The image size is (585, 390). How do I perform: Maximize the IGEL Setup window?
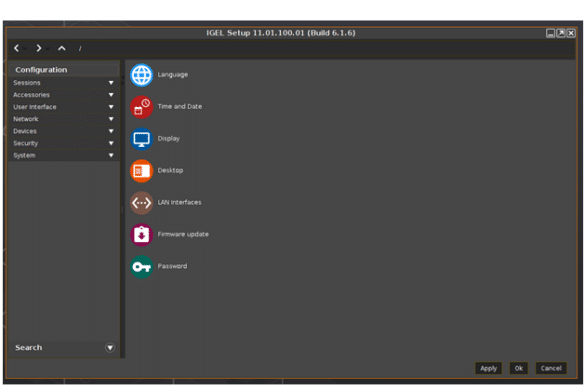click(561, 33)
